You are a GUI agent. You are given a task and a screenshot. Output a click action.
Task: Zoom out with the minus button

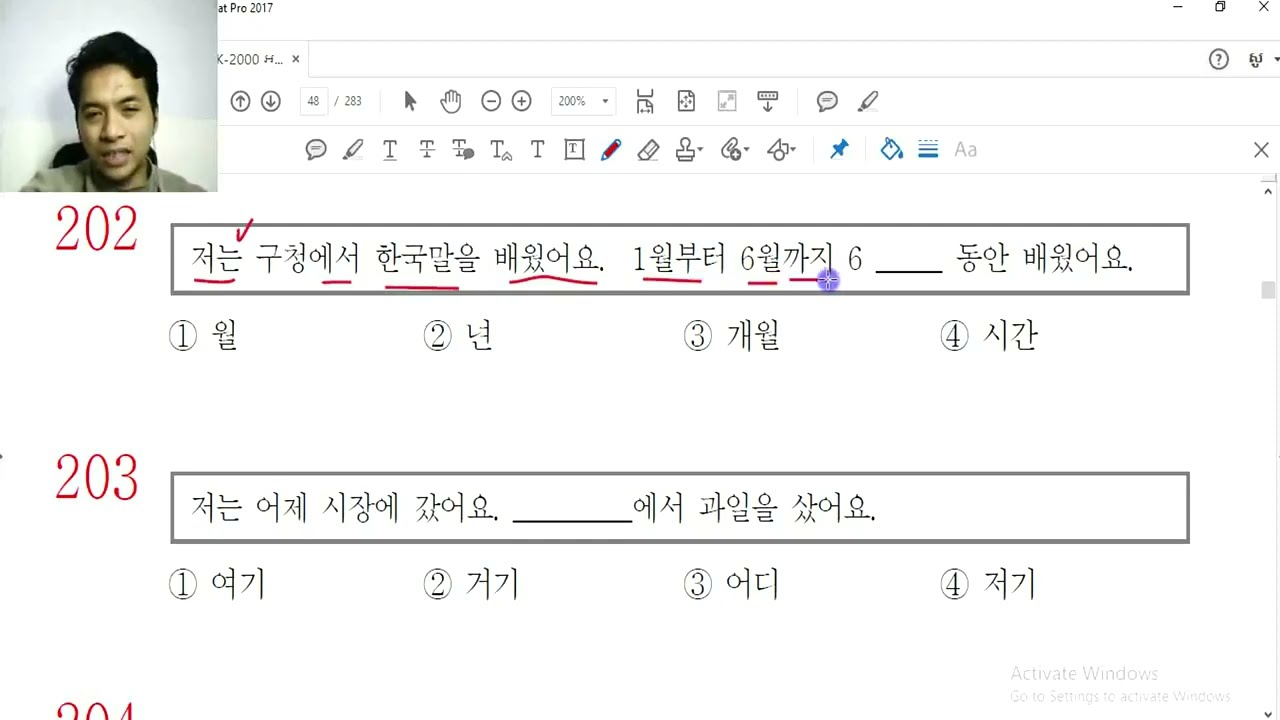490,101
